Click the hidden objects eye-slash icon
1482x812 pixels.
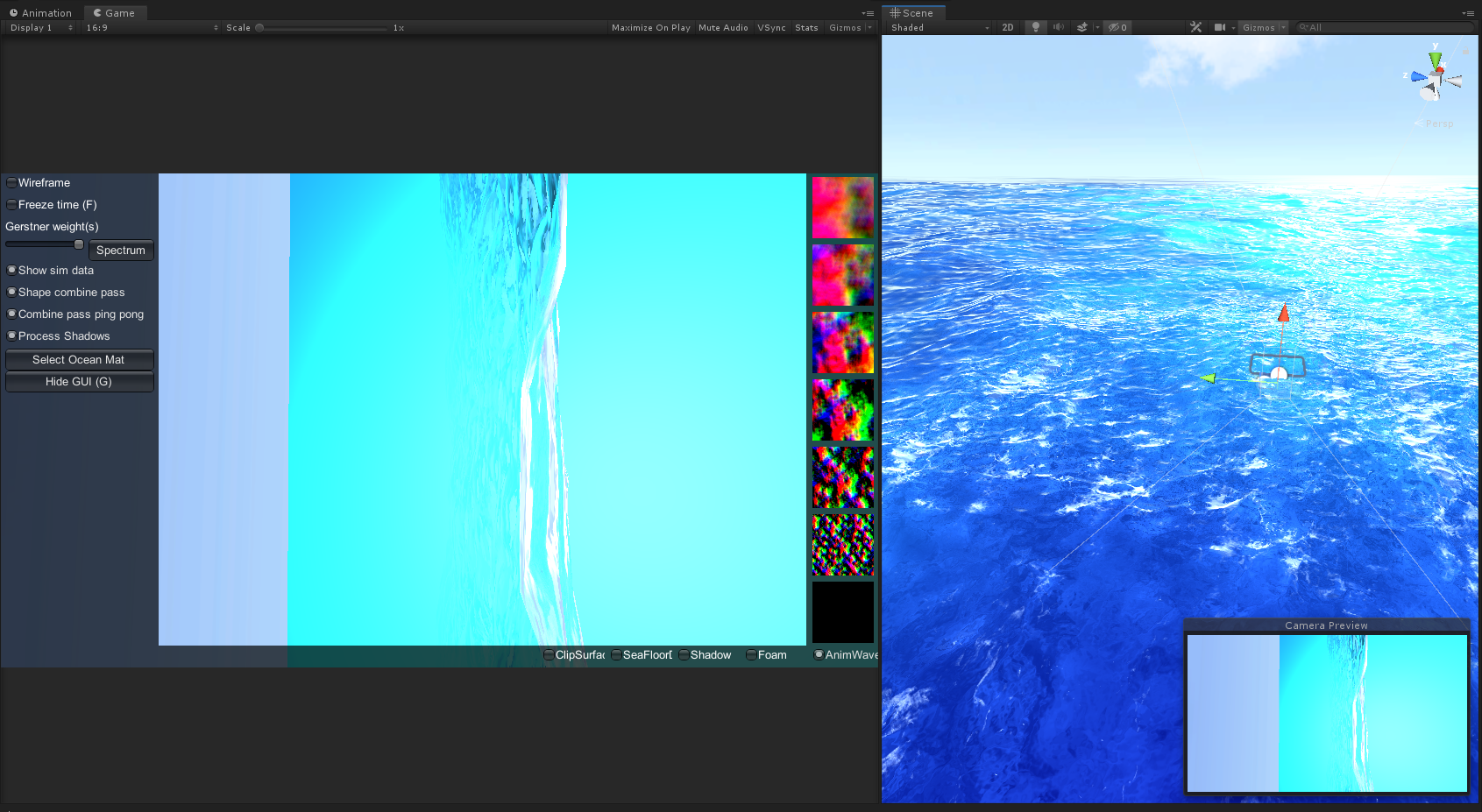click(x=1117, y=27)
